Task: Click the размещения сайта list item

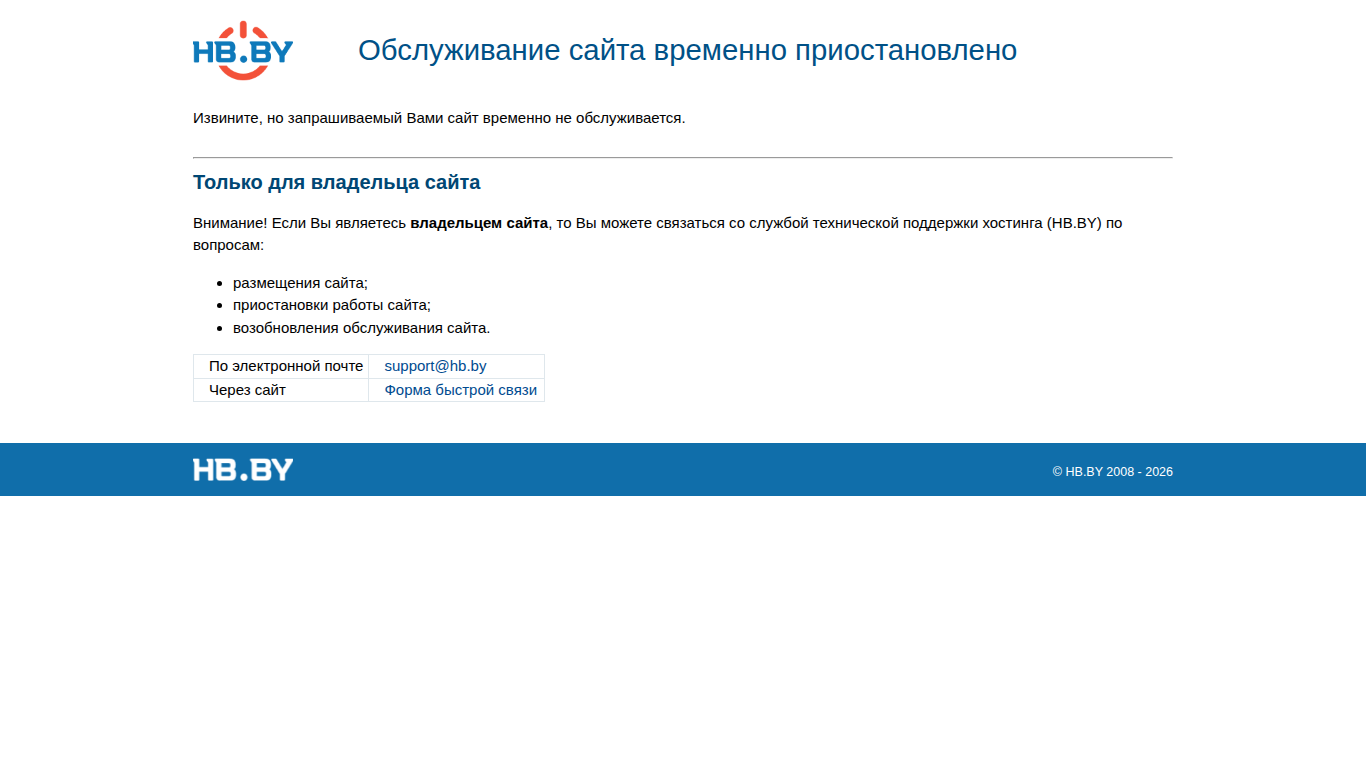Action: pyautogui.click(x=300, y=283)
